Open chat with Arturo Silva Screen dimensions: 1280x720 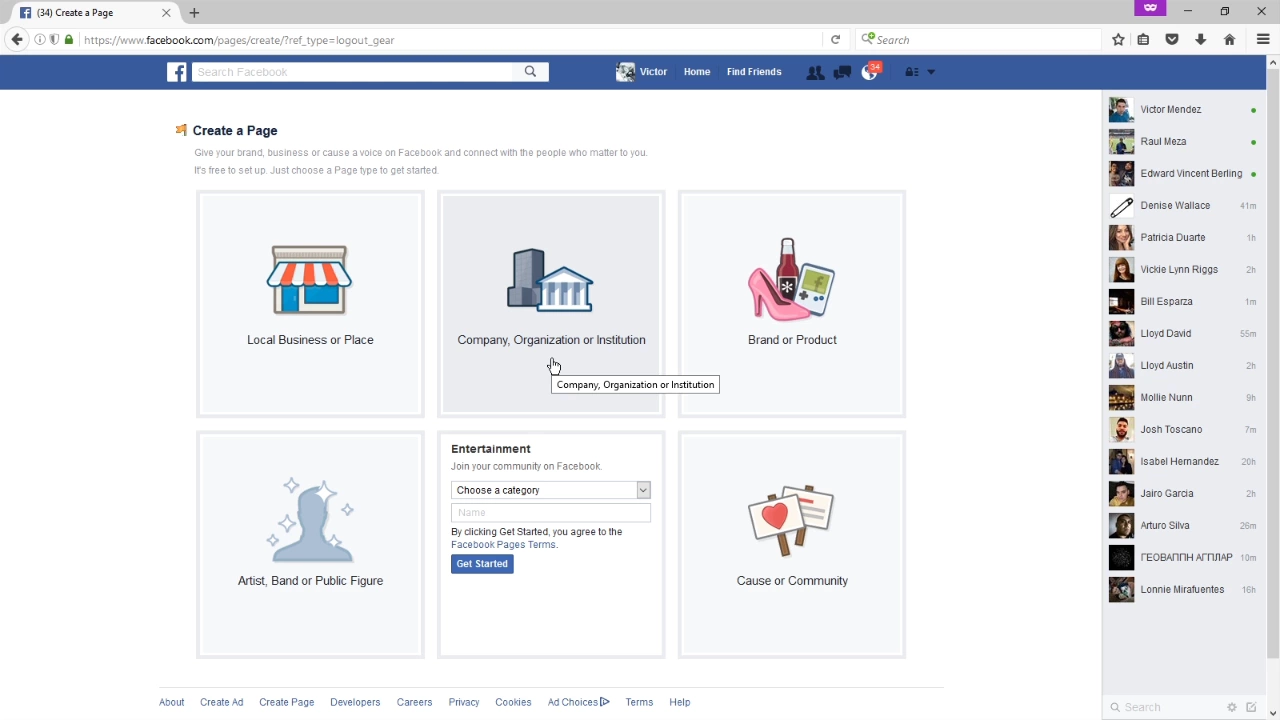click(x=1184, y=526)
